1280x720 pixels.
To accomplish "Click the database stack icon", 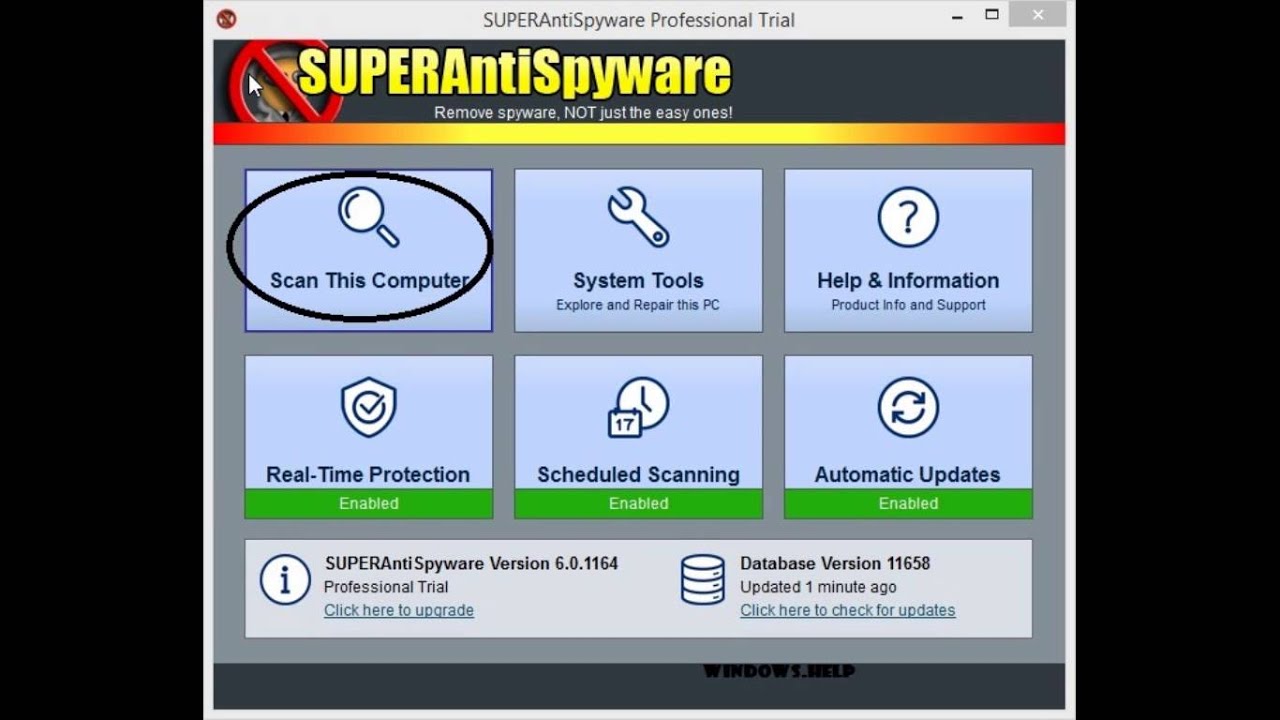I will [x=702, y=580].
